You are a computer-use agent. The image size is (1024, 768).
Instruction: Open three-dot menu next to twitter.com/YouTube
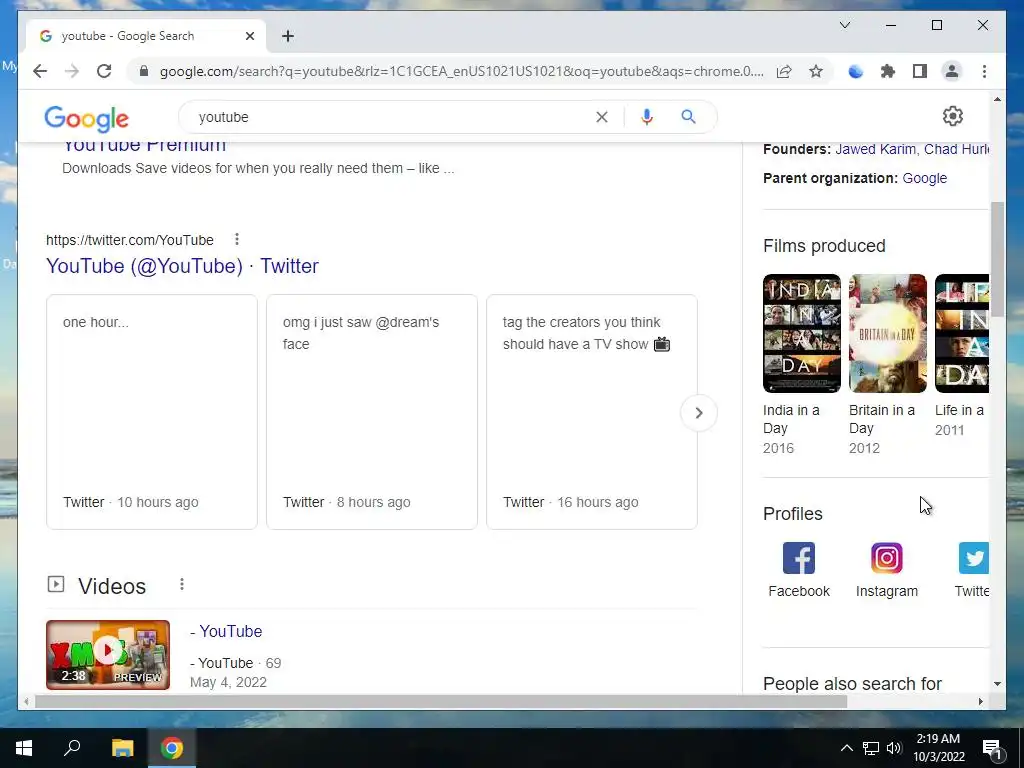tap(237, 240)
